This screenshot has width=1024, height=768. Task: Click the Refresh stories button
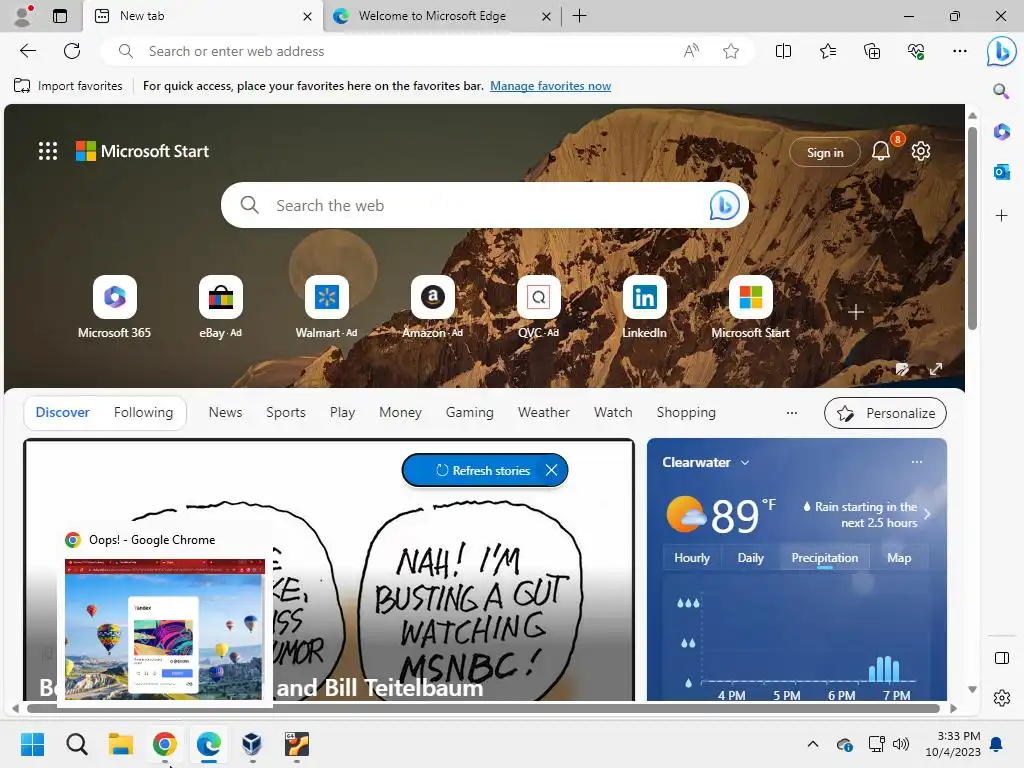pos(483,470)
